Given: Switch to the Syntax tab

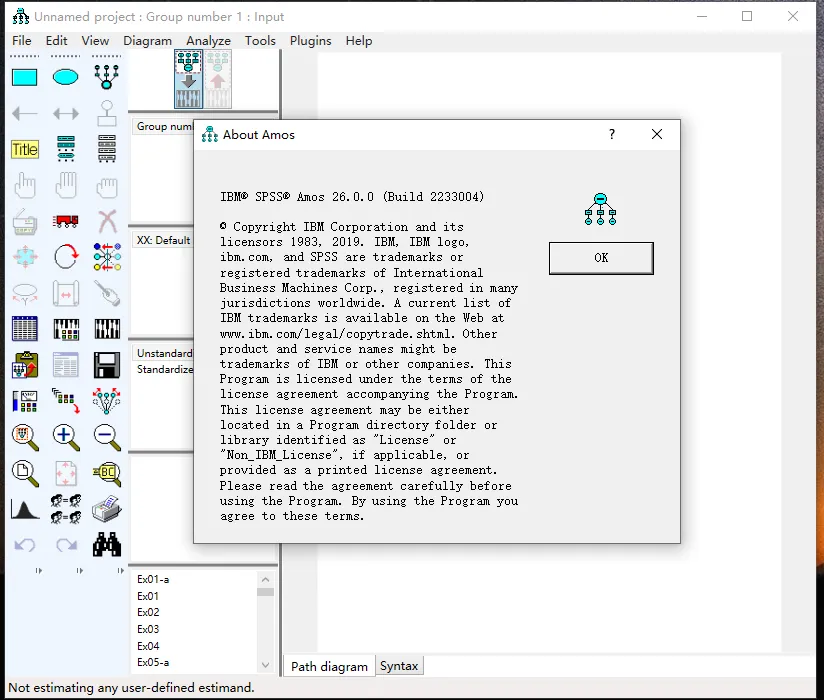Looking at the screenshot, I should coord(399,666).
